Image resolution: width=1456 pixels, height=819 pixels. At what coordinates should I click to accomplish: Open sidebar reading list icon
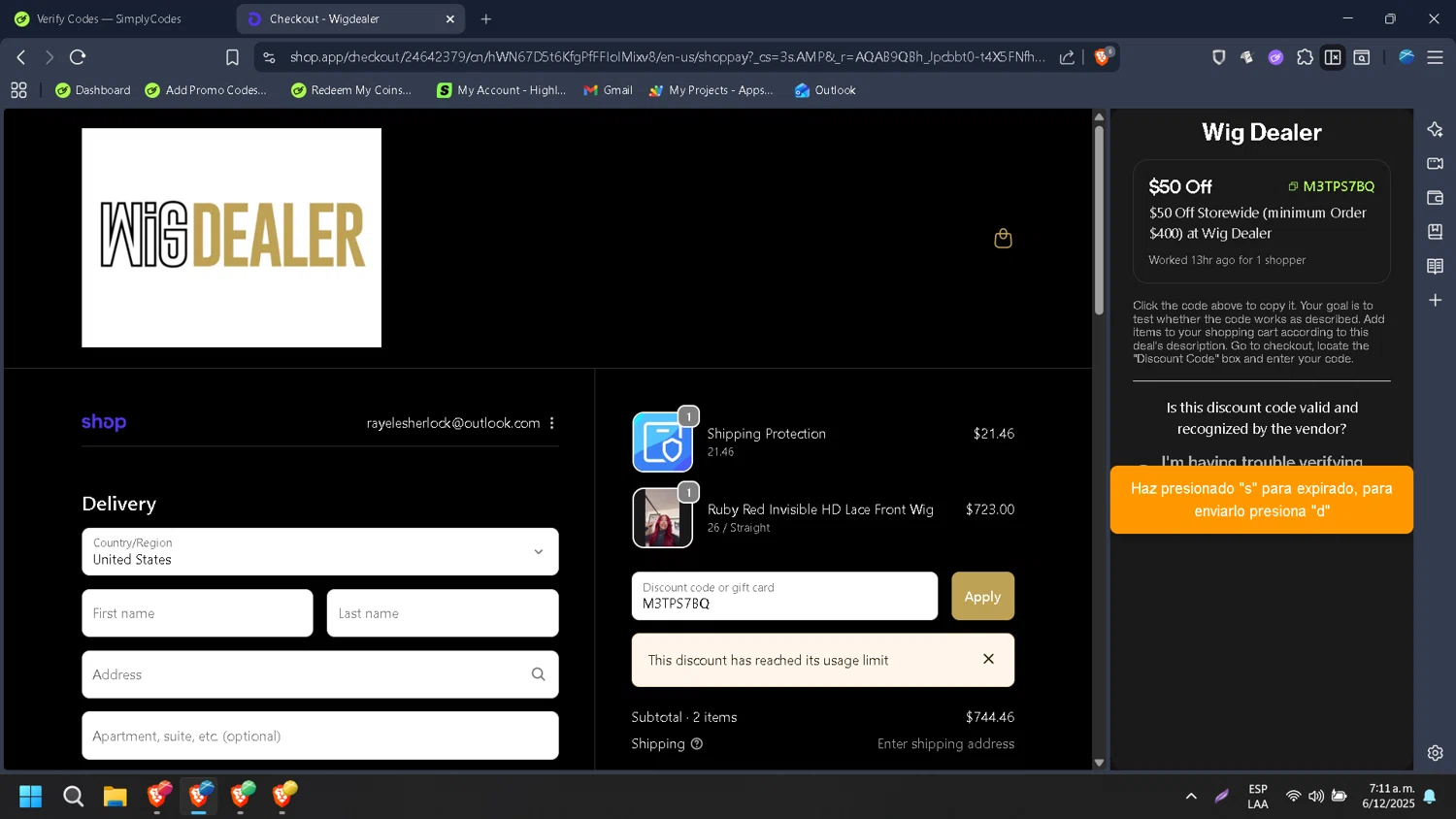coord(1435,266)
